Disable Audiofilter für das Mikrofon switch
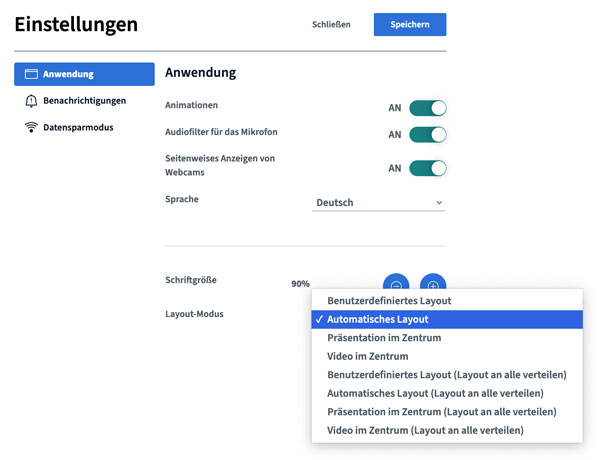The width and height of the screenshot is (600, 460). tap(427, 134)
